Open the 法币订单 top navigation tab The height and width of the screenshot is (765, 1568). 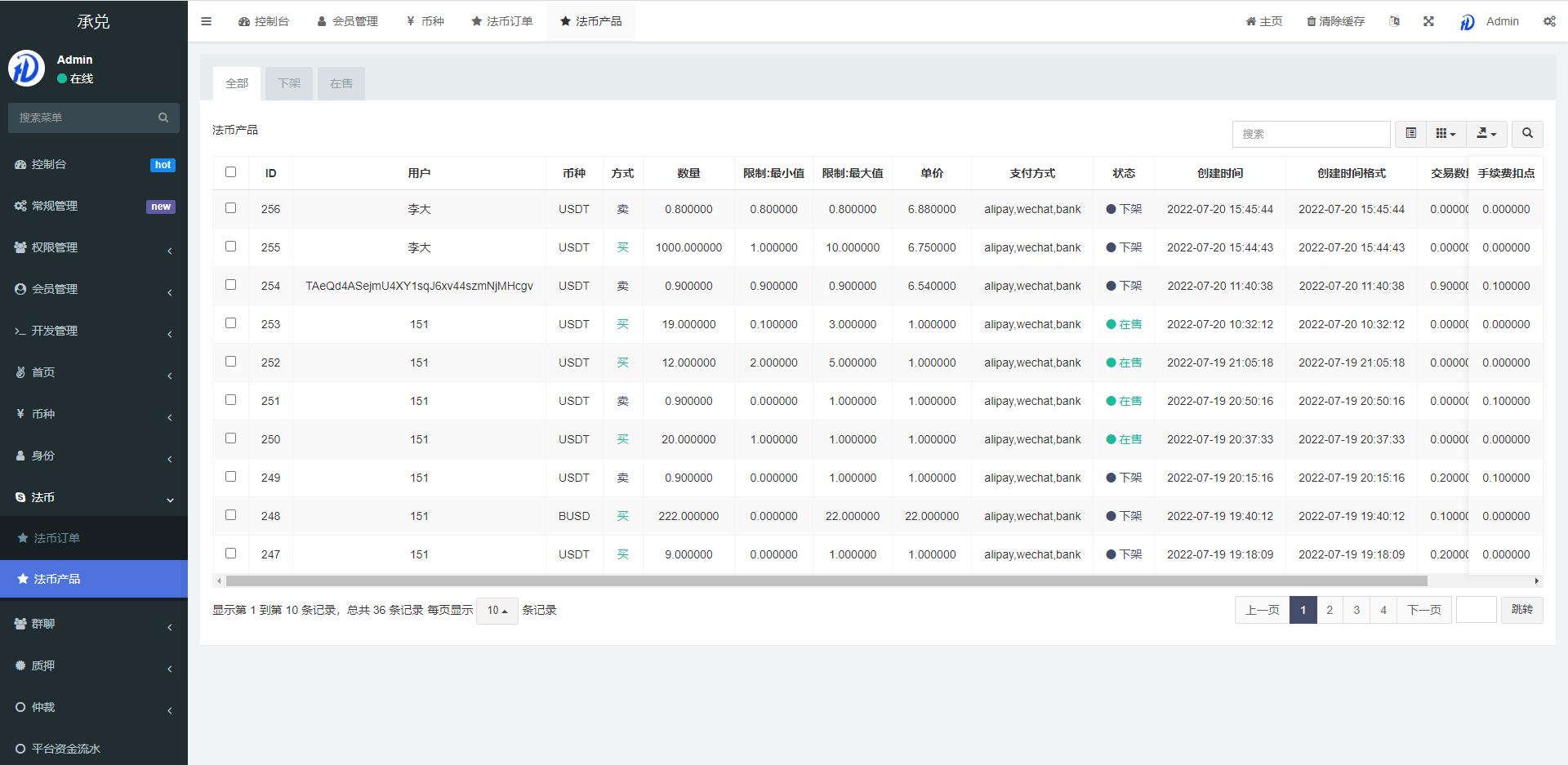pos(502,21)
